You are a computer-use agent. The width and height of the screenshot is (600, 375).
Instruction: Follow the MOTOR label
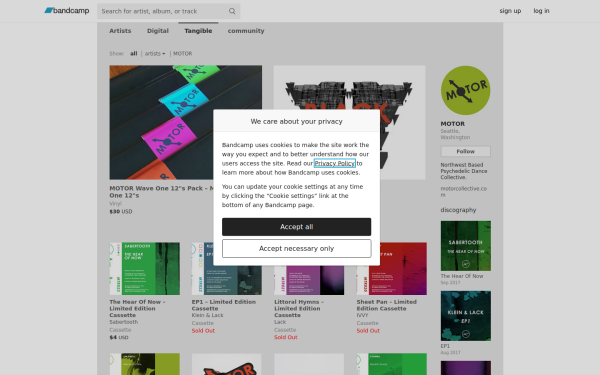[x=466, y=152]
